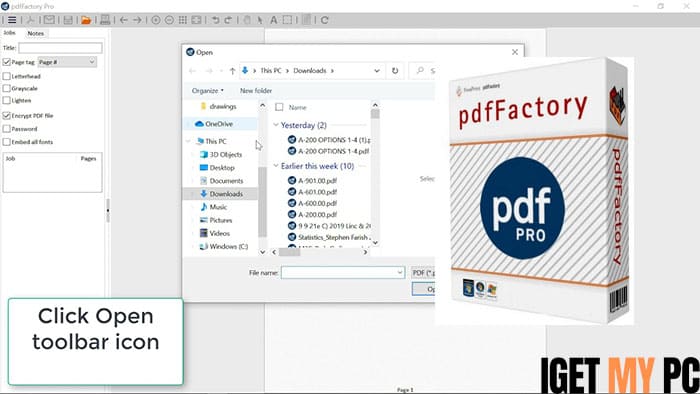Toggle the Page tag checkbox

coord(6,62)
